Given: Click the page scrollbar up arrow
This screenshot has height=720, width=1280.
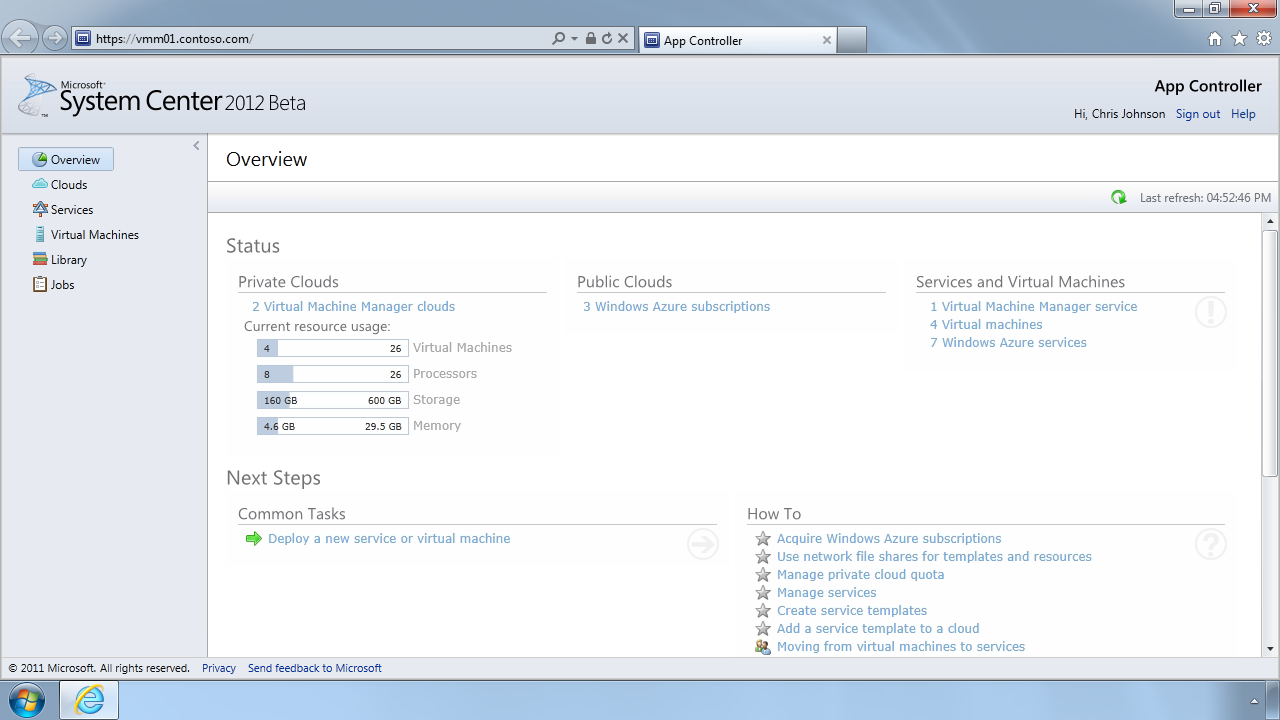Looking at the screenshot, I should point(1270,221).
